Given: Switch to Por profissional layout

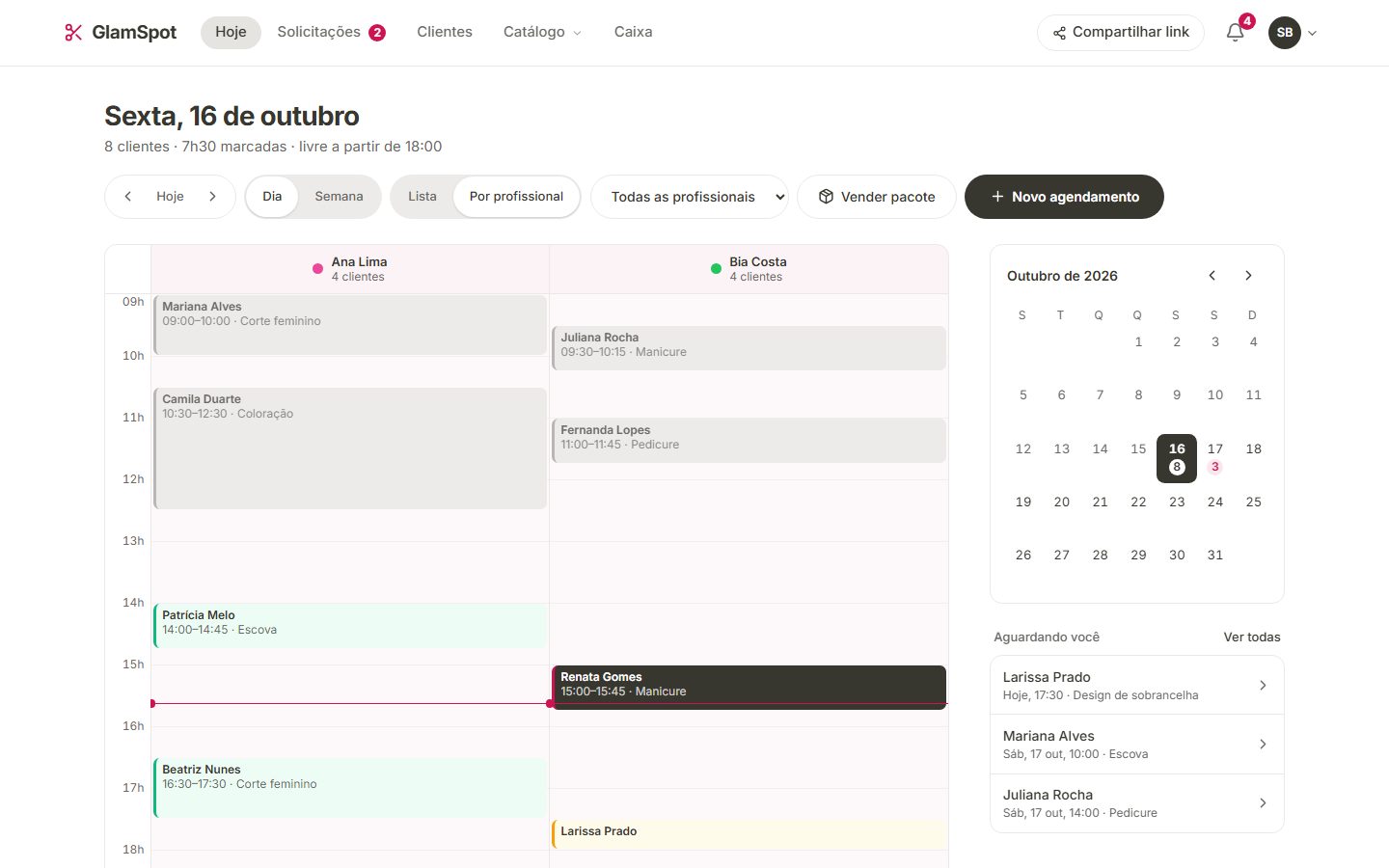Looking at the screenshot, I should pos(516,197).
